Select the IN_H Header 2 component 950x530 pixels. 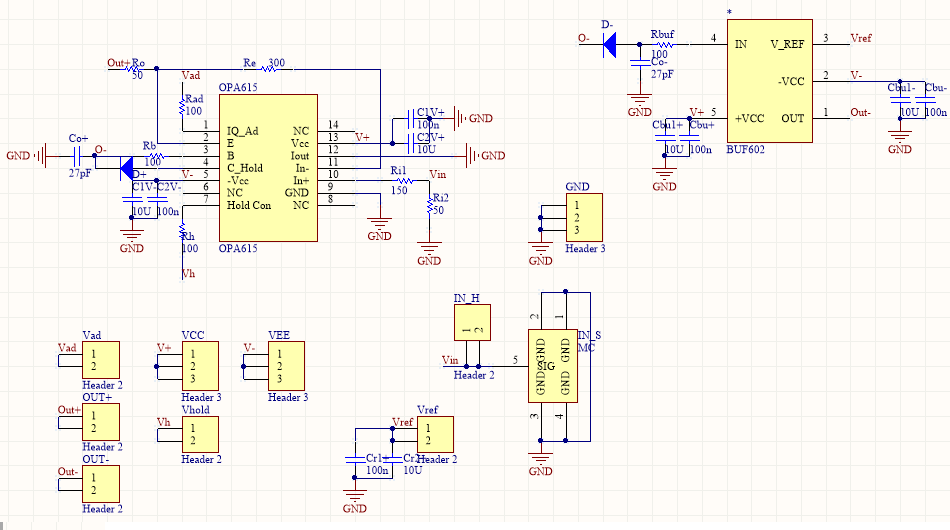point(472,322)
